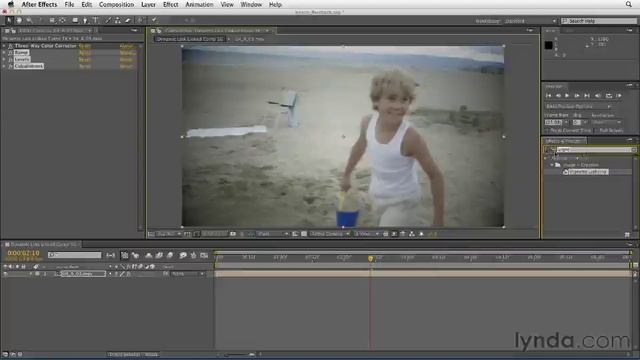Expand the Levels effect properties
Screen dimensions: 640x360
(4, 59)
